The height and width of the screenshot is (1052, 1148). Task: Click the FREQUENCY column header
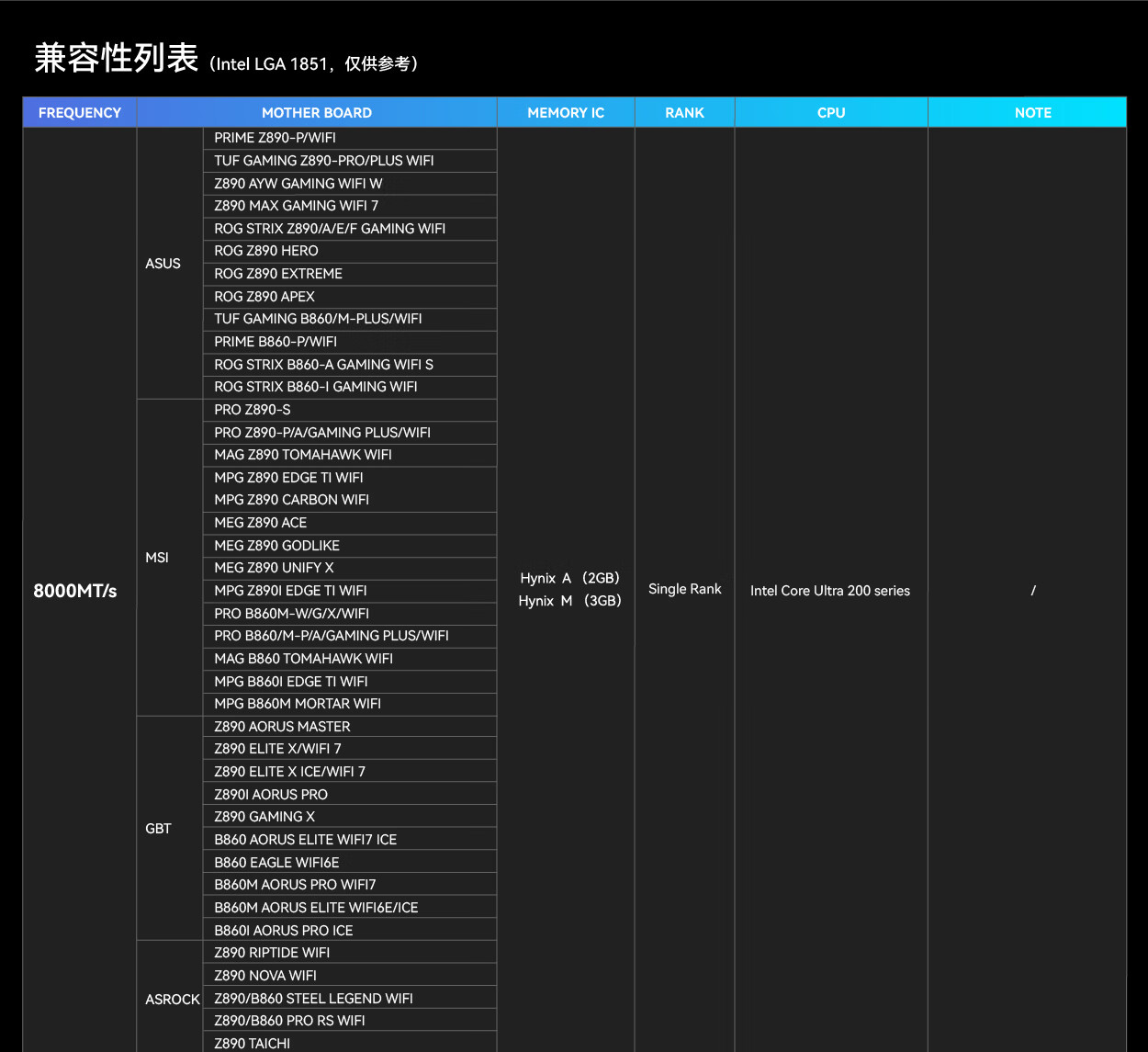click(80, 112)
